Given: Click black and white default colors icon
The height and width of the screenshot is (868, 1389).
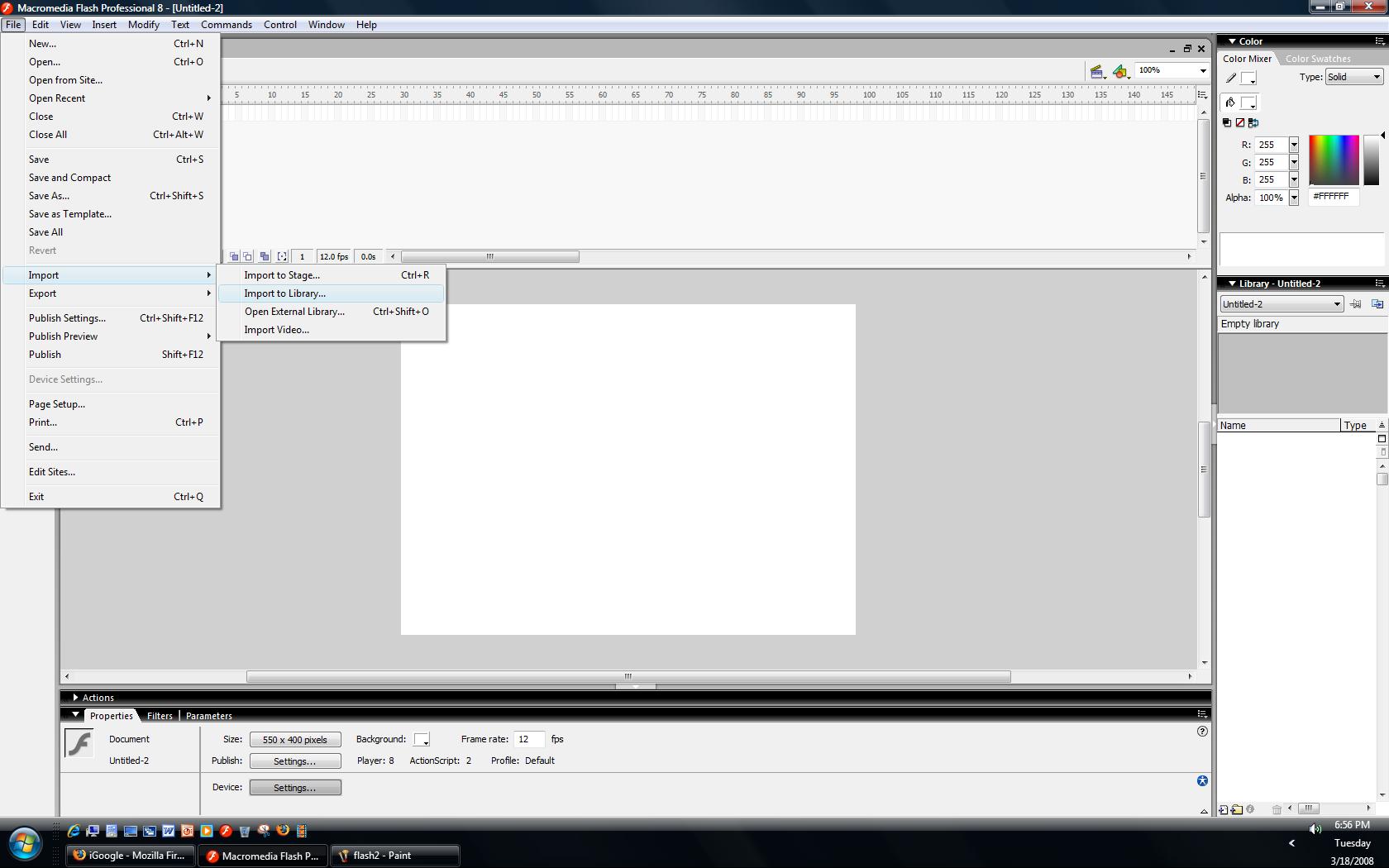Looking at the screenshot, I should (x=1226, y=122).
